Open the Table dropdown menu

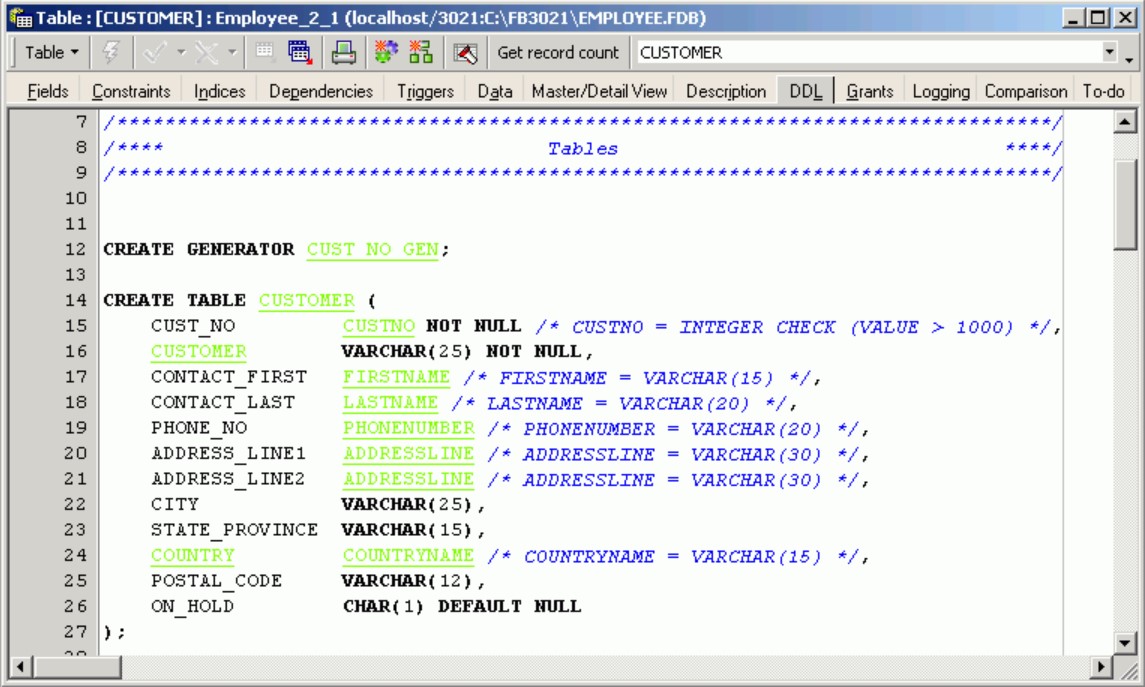[52, 52]
